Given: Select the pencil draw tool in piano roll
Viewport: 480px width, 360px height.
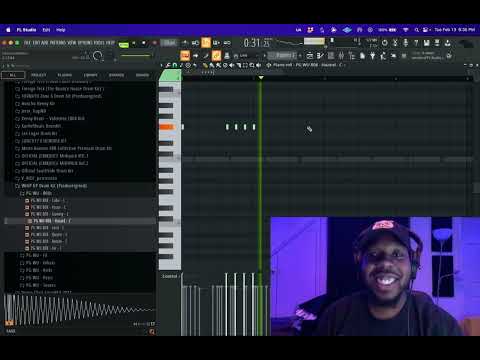Looking at the screenshot, I should tap(205, 65).
